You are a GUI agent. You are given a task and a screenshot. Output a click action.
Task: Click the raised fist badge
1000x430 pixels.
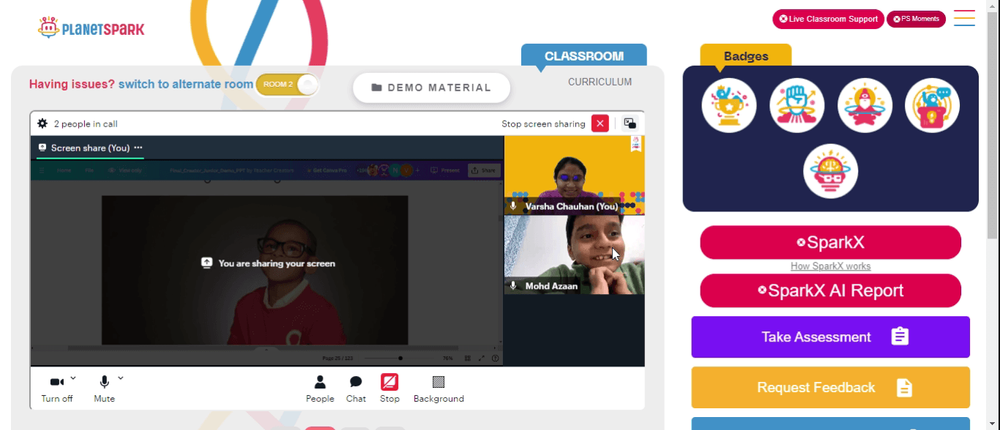pos(797,105)
